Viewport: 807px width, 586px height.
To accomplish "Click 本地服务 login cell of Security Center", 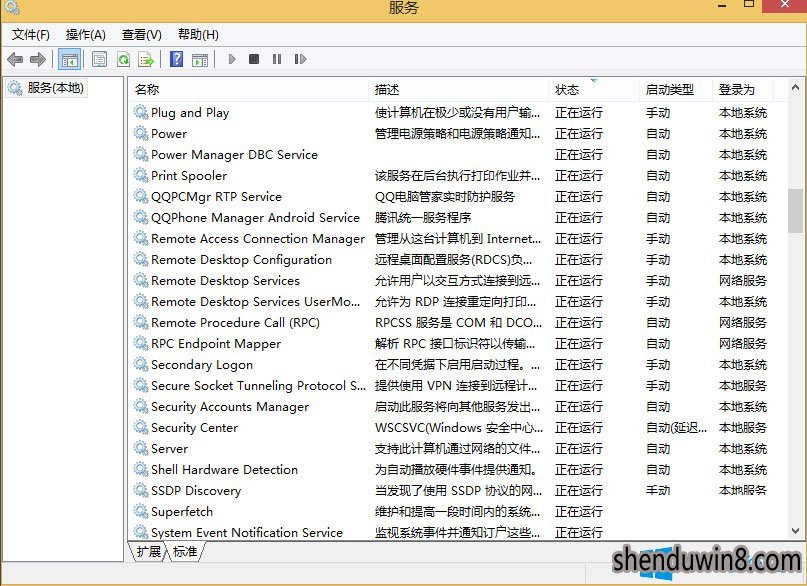I will [743, 428].
